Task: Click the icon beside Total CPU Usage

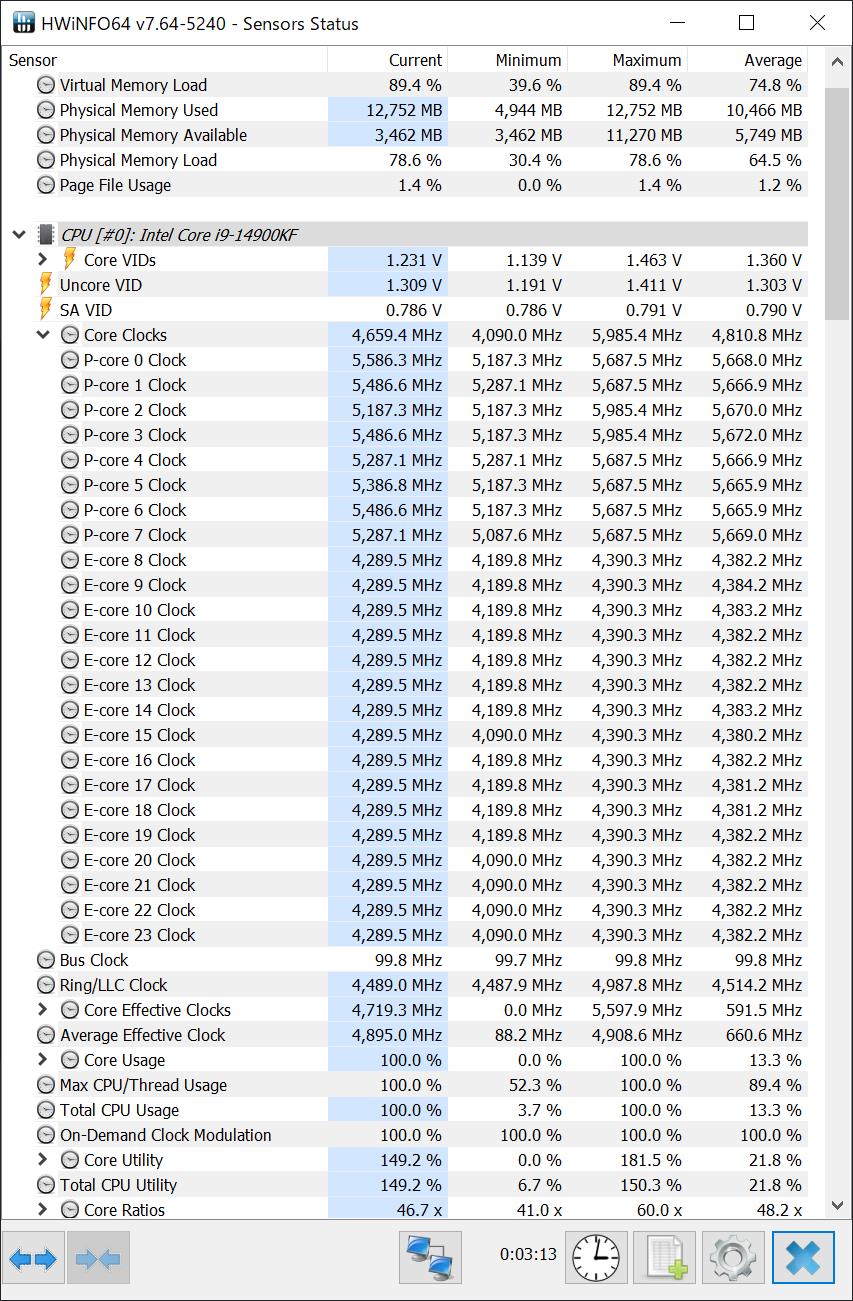Action: click(x=46, y=1110)
